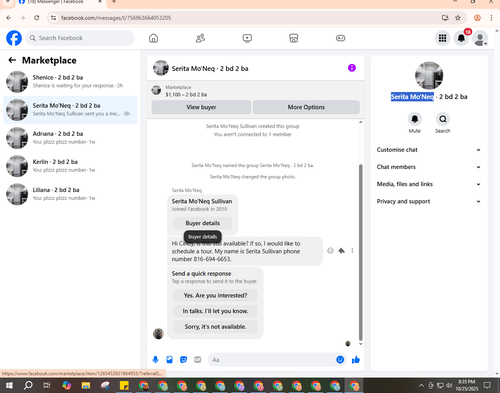Expand Privacy and support section
Image resolution: width=500 pixels, height=393 pixels.
(x=429, y=201)
